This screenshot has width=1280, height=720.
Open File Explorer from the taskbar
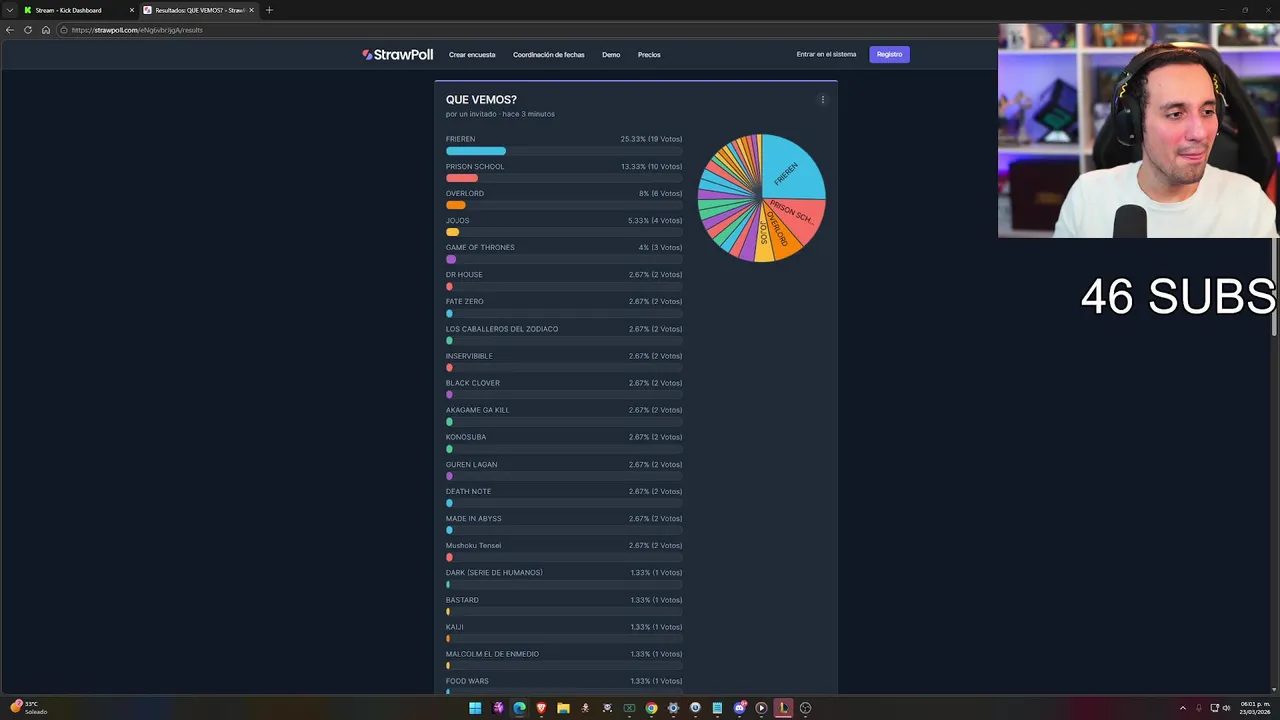(563, 708)
